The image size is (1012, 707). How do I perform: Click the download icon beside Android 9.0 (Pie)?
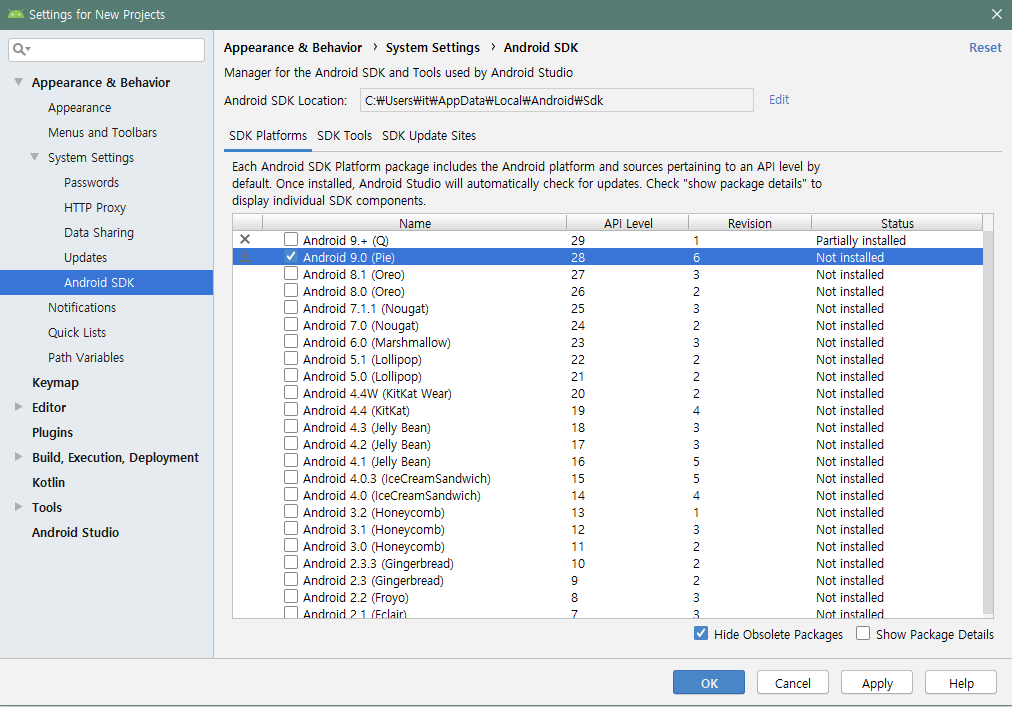point(245,257)
